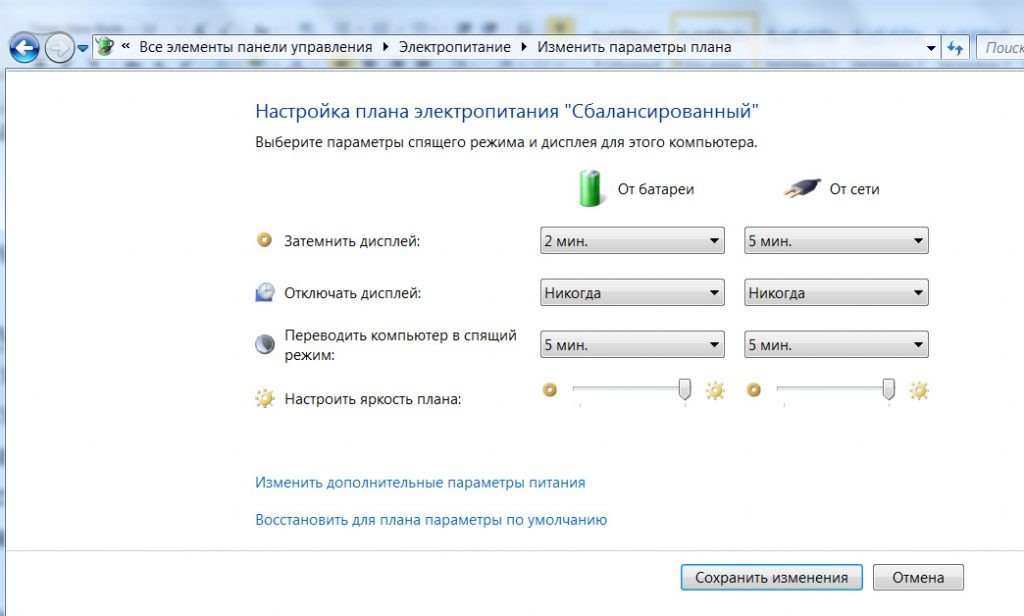
Task: Click the Back navigation arrow button
Action: point(24,47)
